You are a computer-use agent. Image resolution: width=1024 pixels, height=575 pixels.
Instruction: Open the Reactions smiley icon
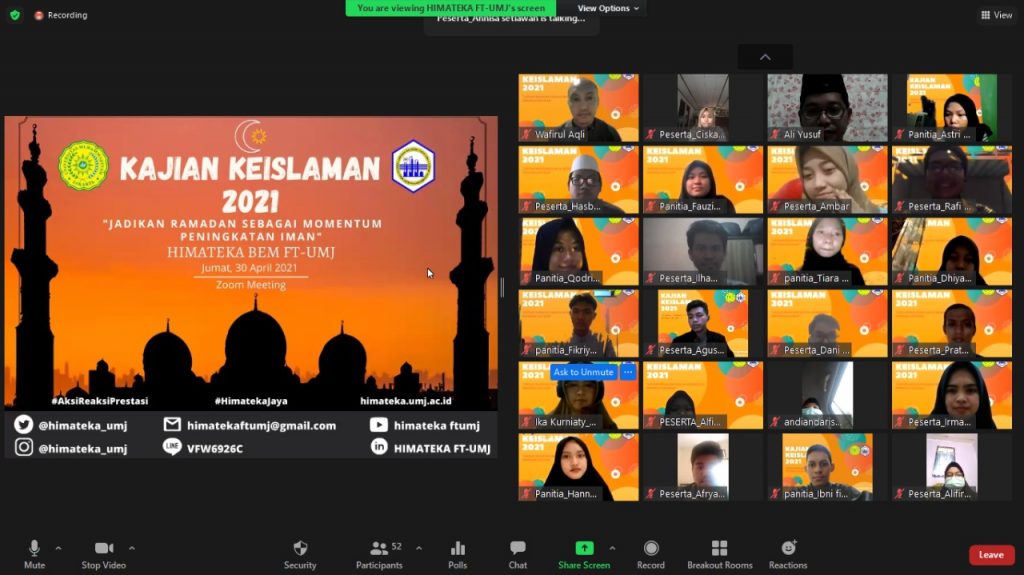[788, 548]
